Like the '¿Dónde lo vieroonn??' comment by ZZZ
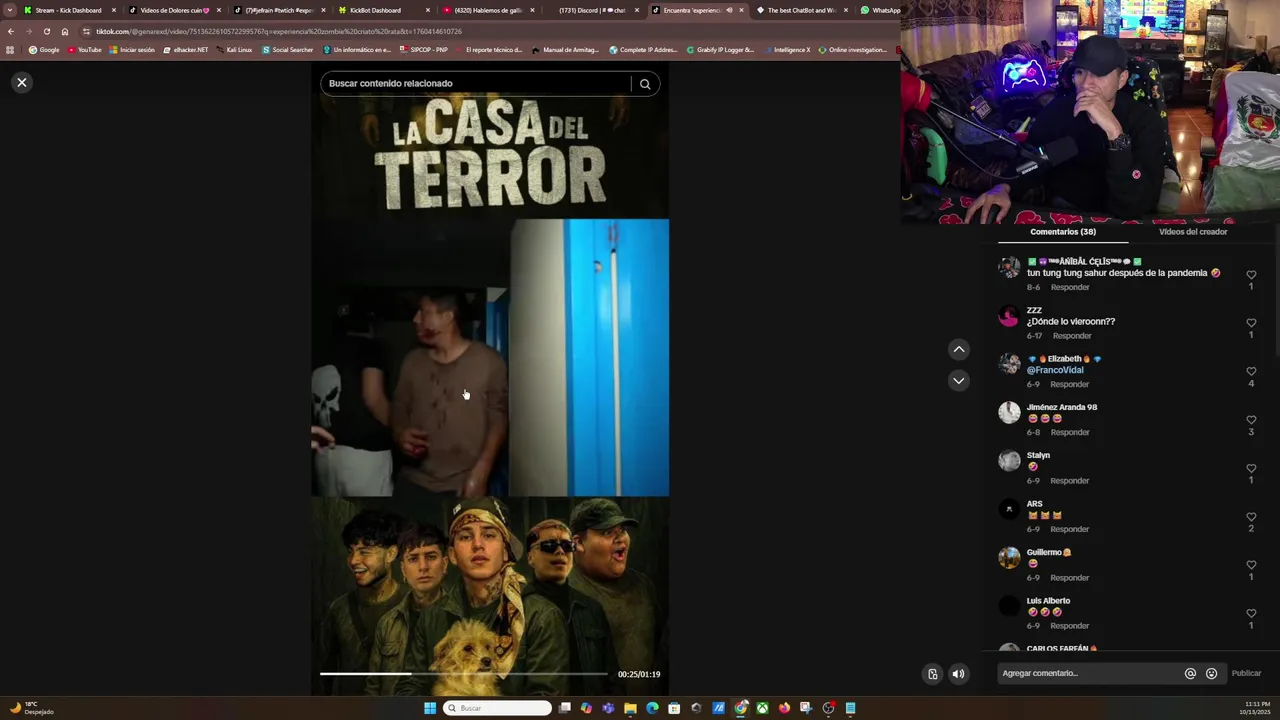Screen dimensions: 1280x720 [1251, 323]
